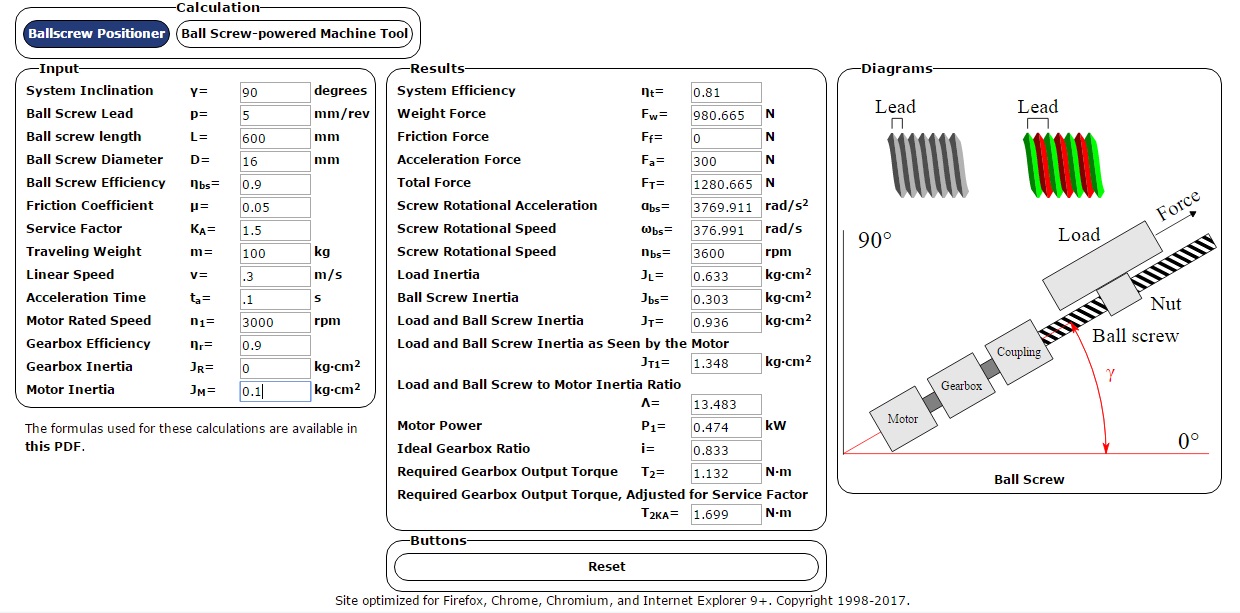Select screw rotational speed in rad/s

point(727,230)
